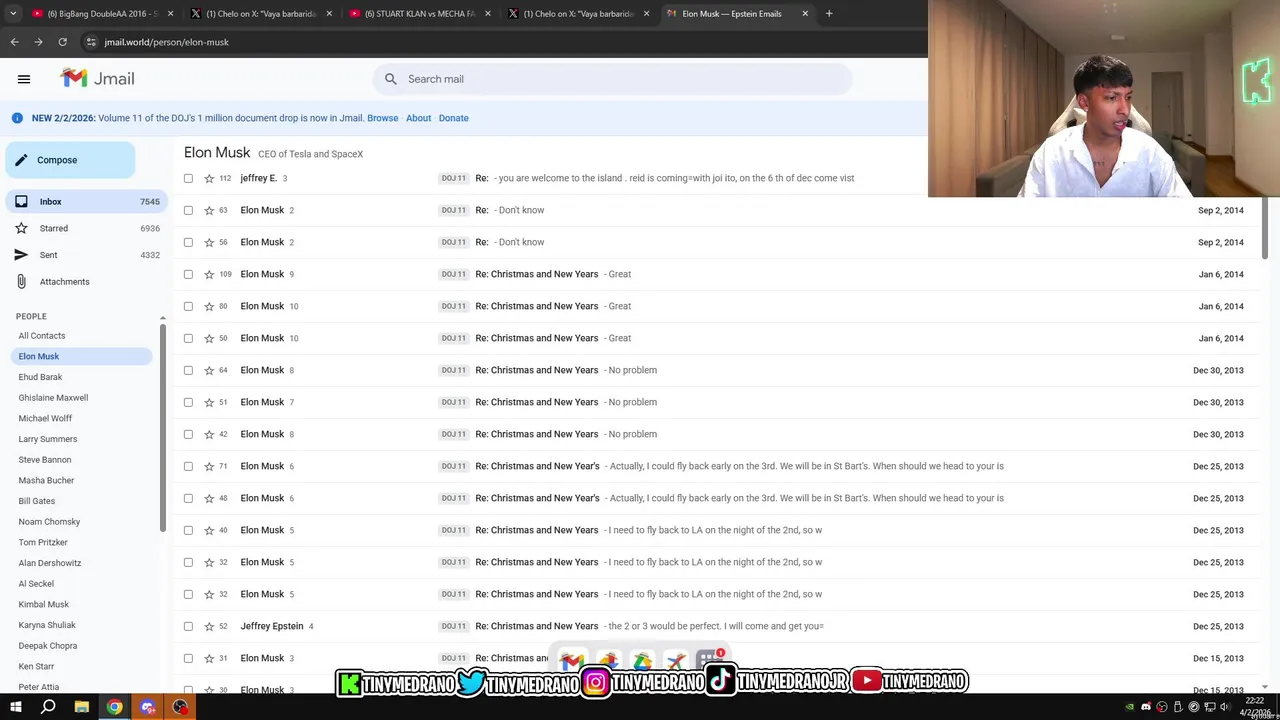Follow the About link in banner
1280x720 pixels.
pyautogui.click(x=418, y=118)
